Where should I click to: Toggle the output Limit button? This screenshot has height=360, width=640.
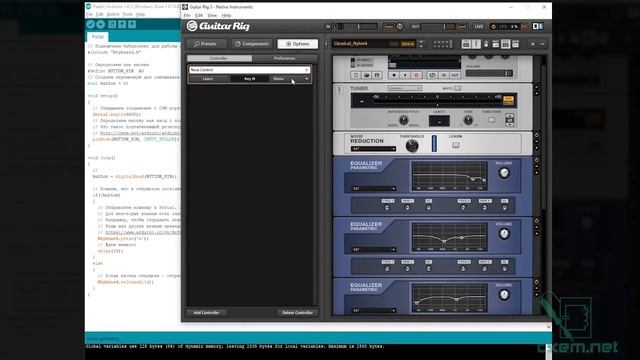click(x=462, y=27)
